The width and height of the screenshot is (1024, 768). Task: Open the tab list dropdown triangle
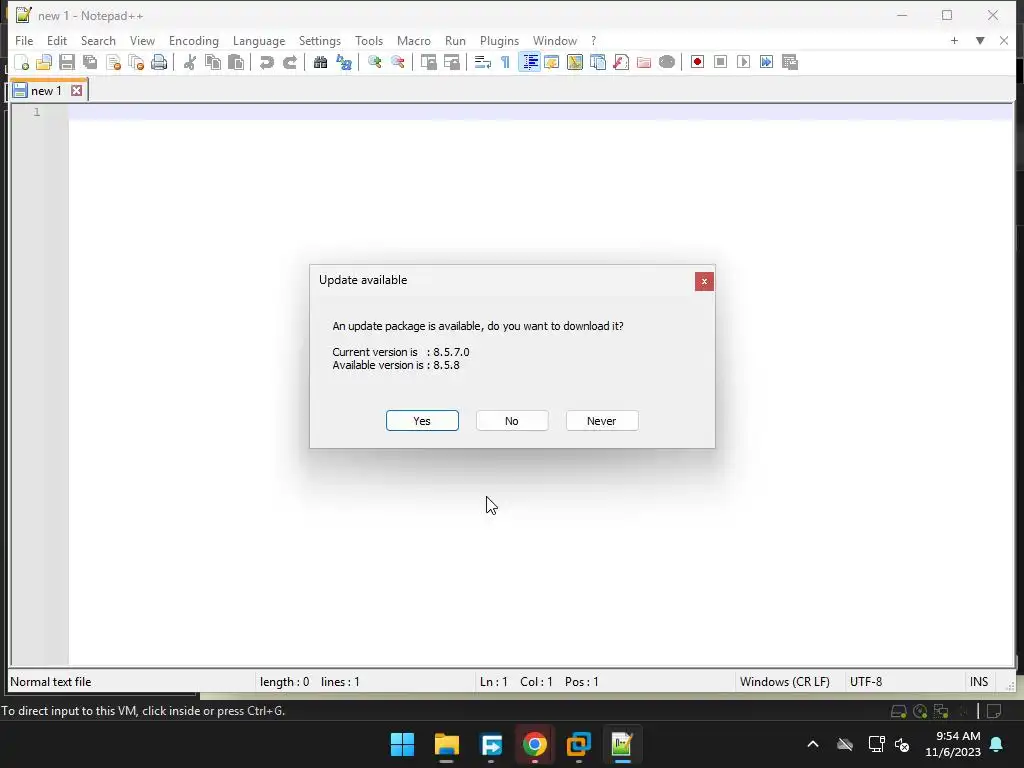tap(980, 40)
